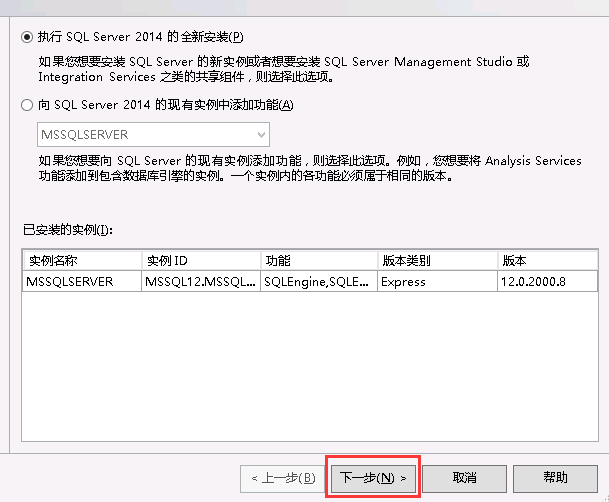Click the MSSQL12.MSSQL... instance ID cell
The height and width of the screenshot is (502, 609).
point(201,281)
